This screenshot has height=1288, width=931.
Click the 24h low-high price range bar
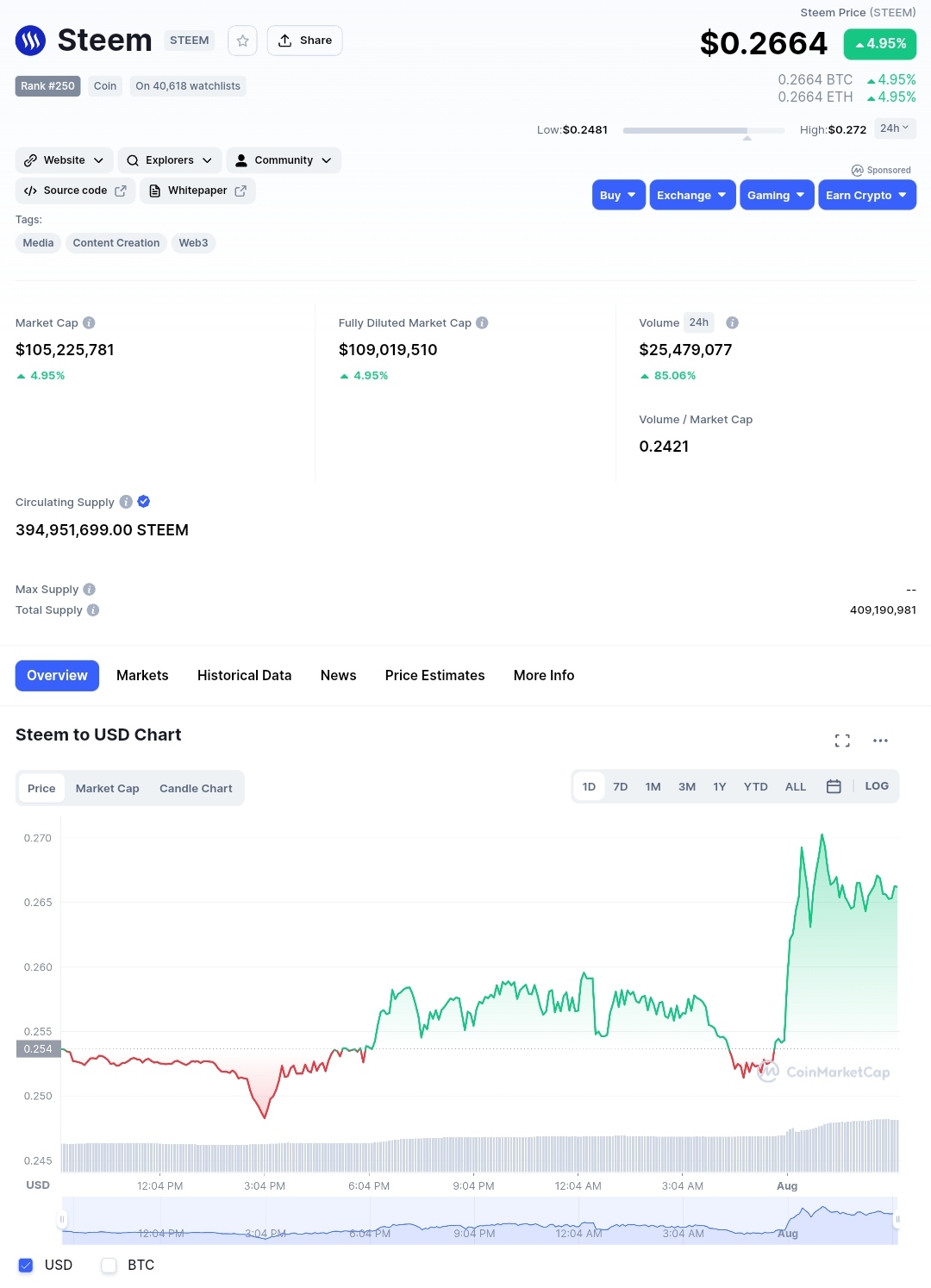click(703, 131)
